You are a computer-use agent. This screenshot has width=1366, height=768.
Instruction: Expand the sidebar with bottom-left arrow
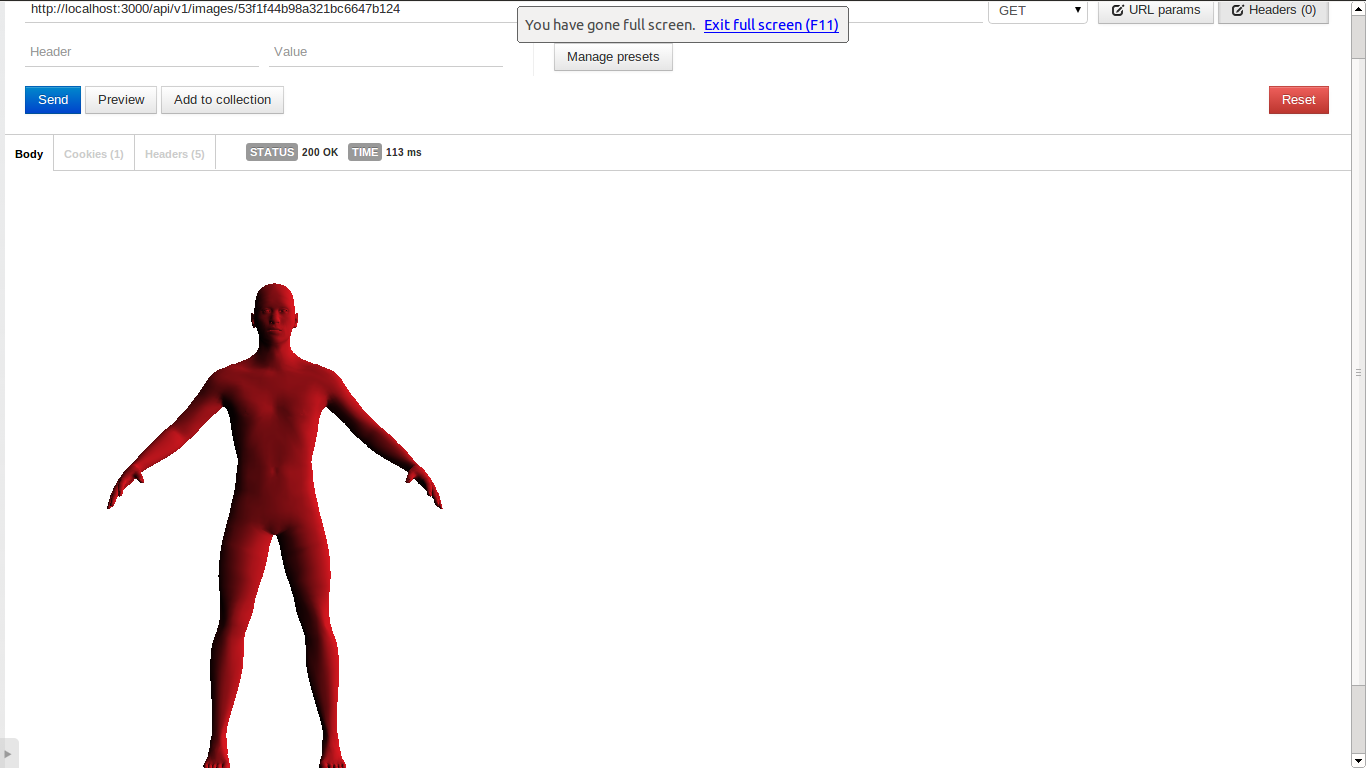coord(9,753)
